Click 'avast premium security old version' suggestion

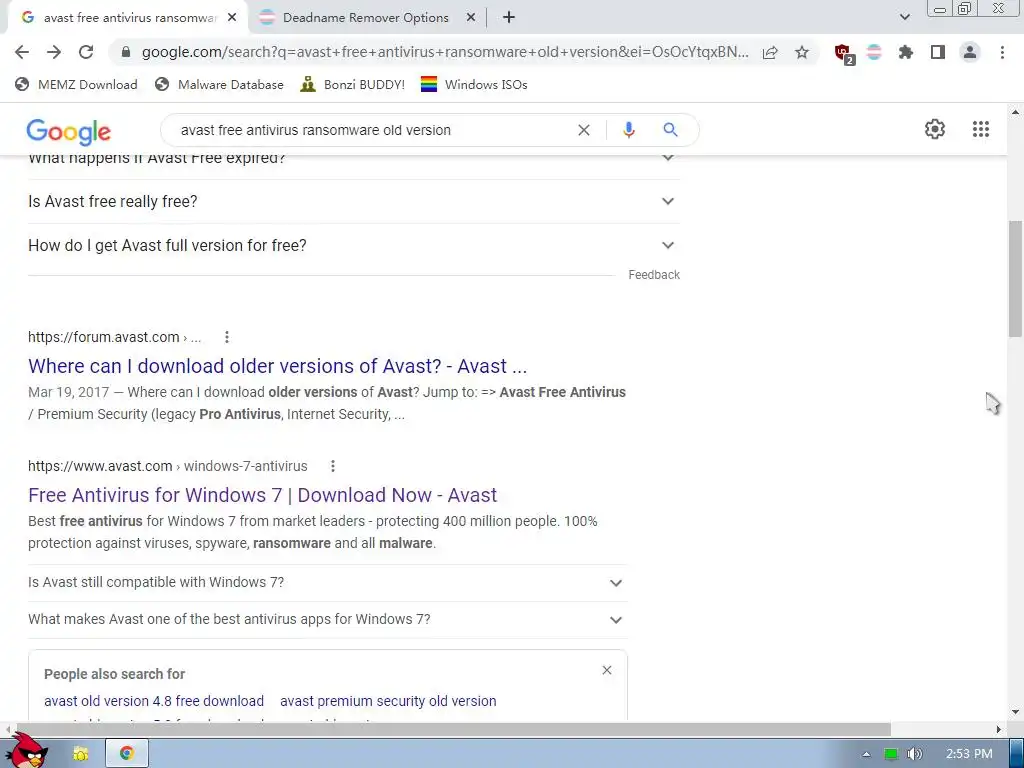pyautogui.click(x=388, y=701)
